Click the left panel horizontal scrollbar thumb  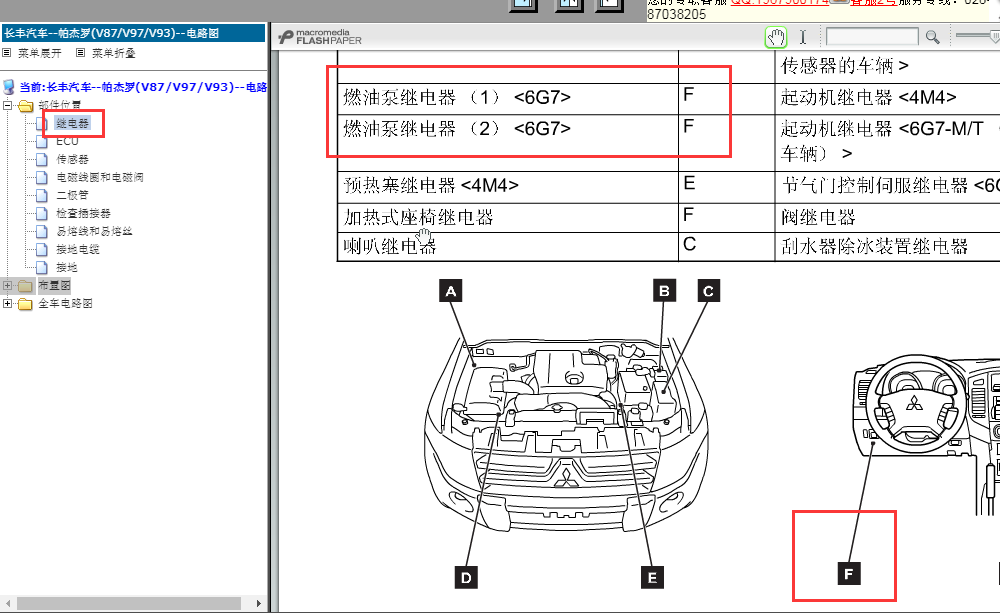pos(129,603)
